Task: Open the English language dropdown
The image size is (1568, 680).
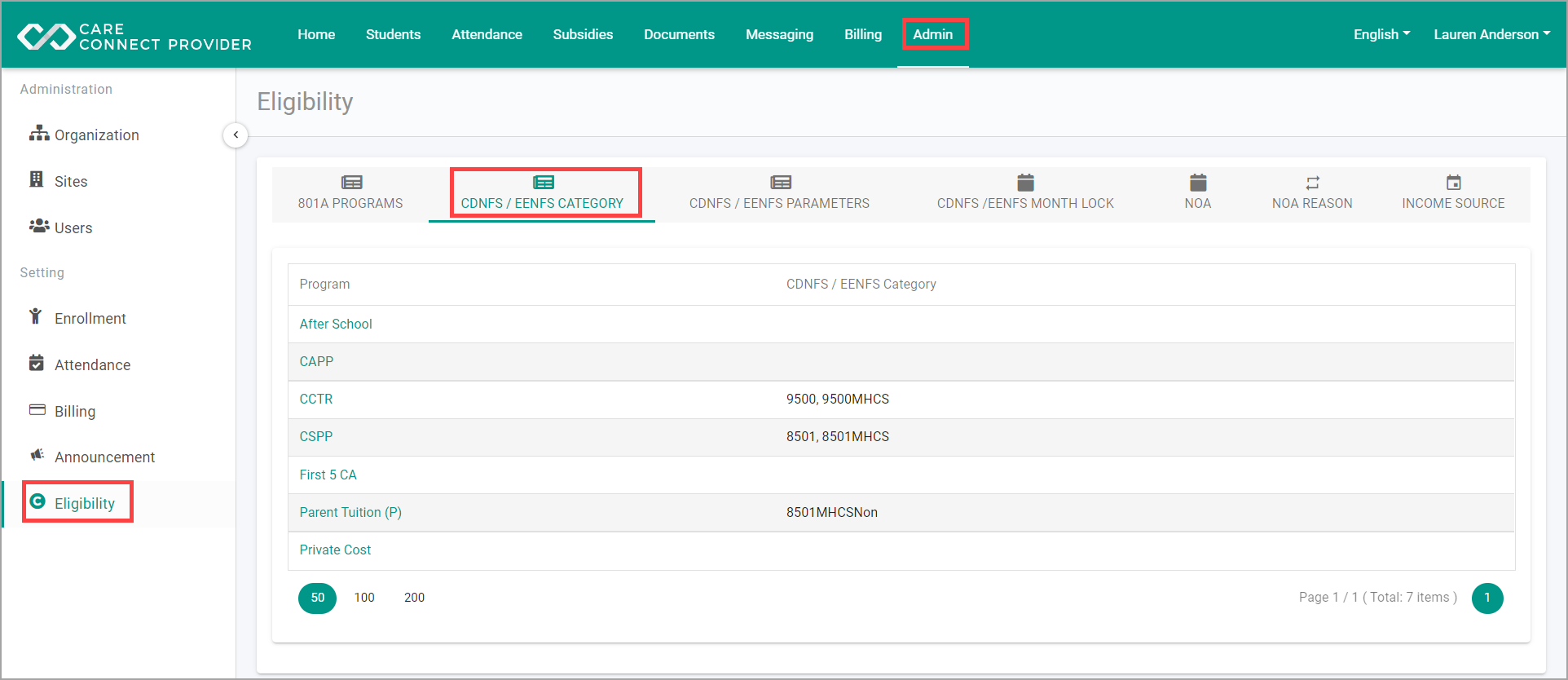Action: coord(1381,34)
